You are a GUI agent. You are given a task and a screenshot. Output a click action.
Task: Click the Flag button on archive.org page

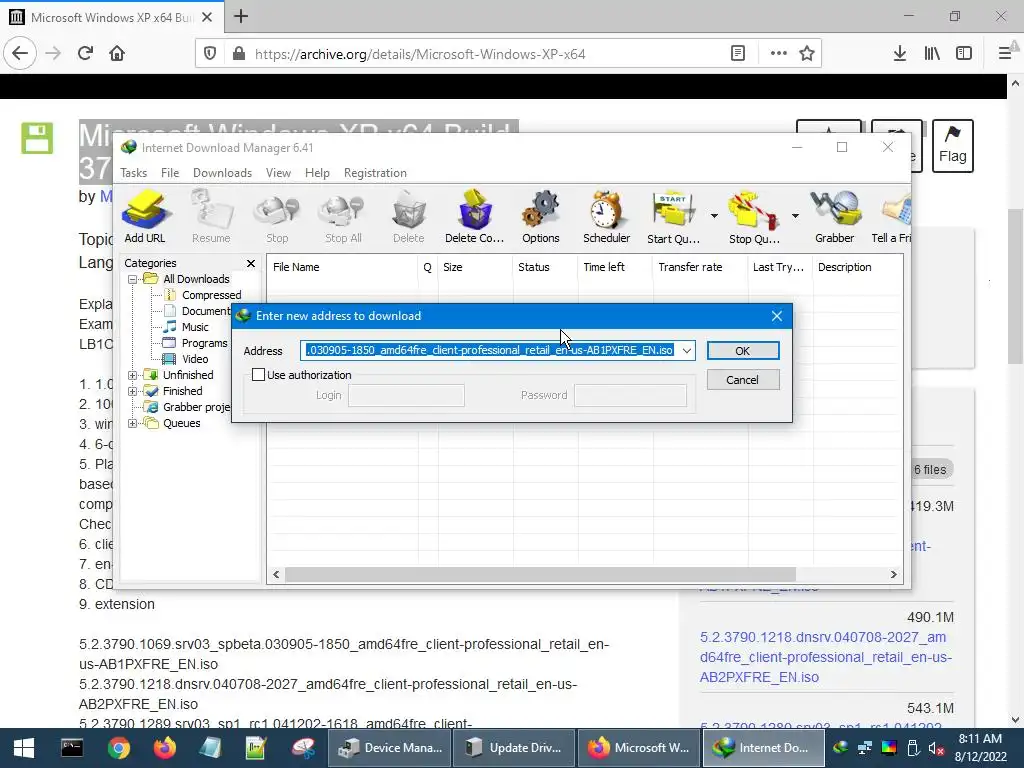pos(953,146)
